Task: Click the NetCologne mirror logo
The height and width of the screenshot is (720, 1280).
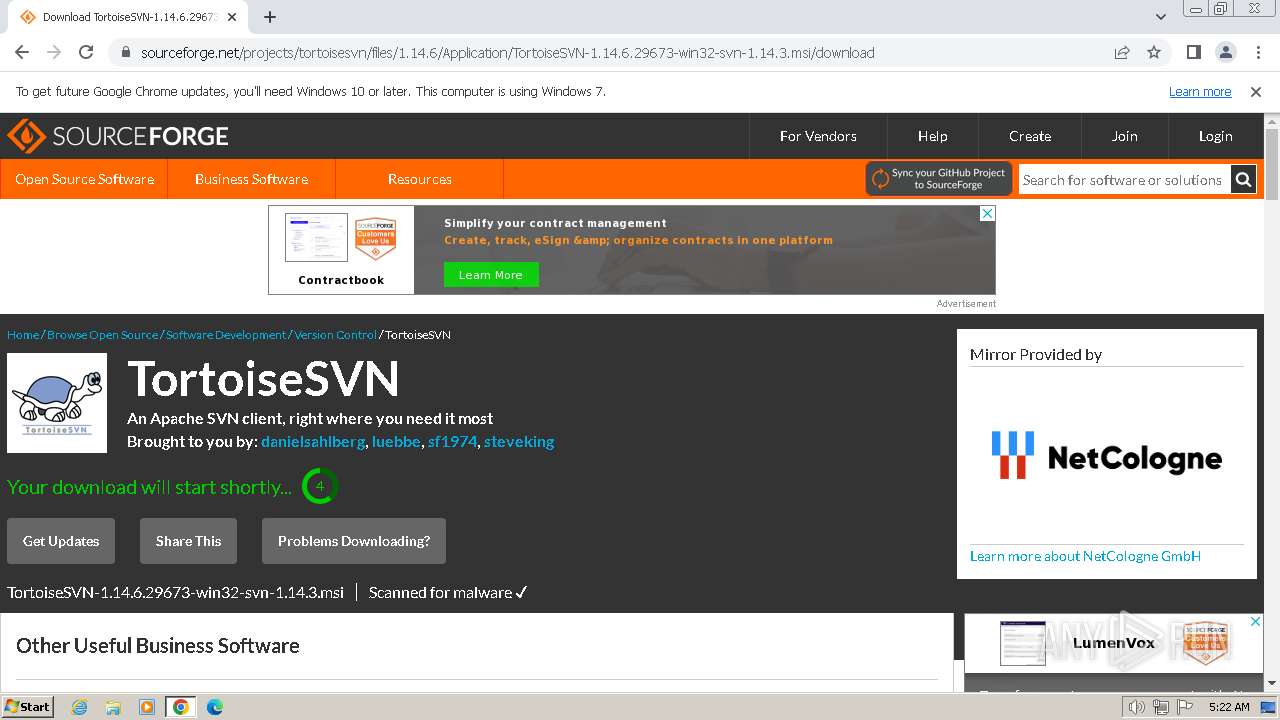Action: pos(1107,456)
